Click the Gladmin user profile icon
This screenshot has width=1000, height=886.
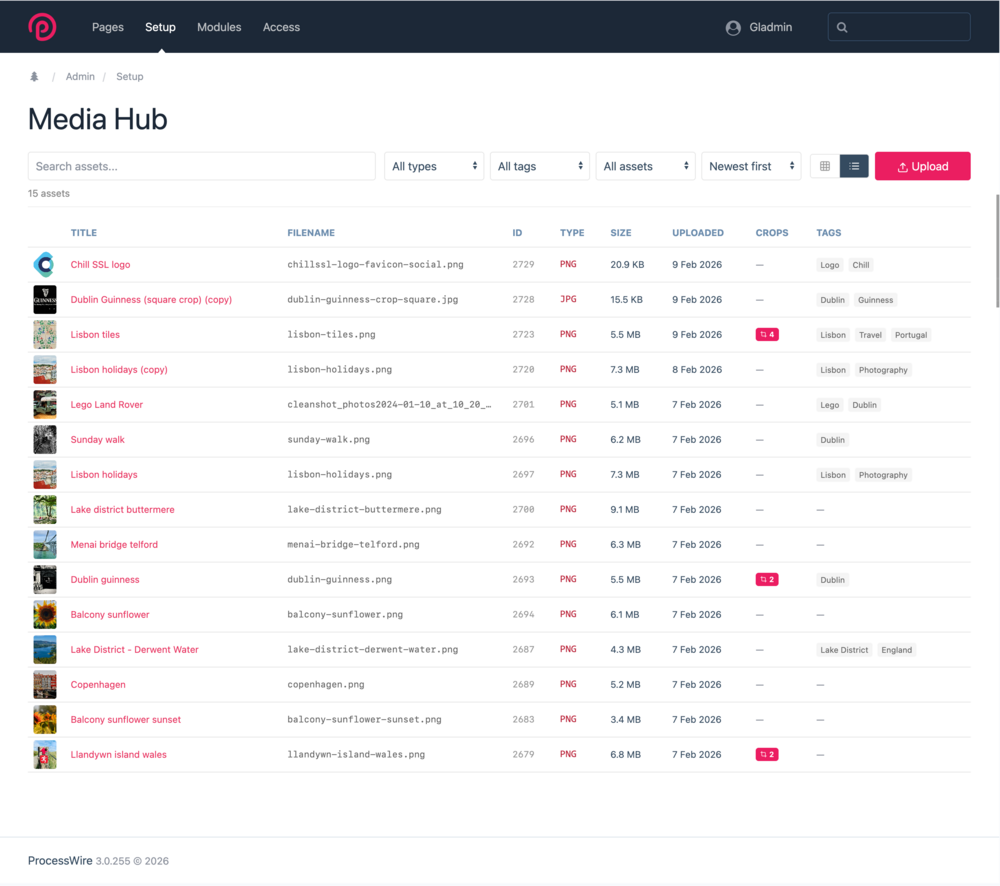733,28
